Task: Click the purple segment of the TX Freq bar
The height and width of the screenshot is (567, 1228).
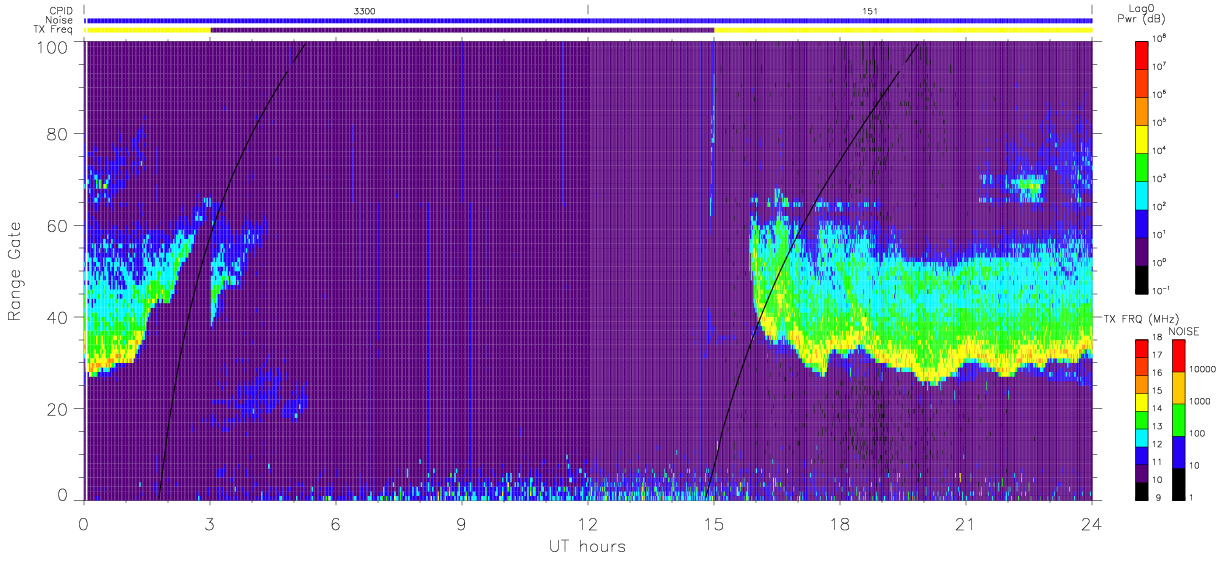Action: click(462, 30)
